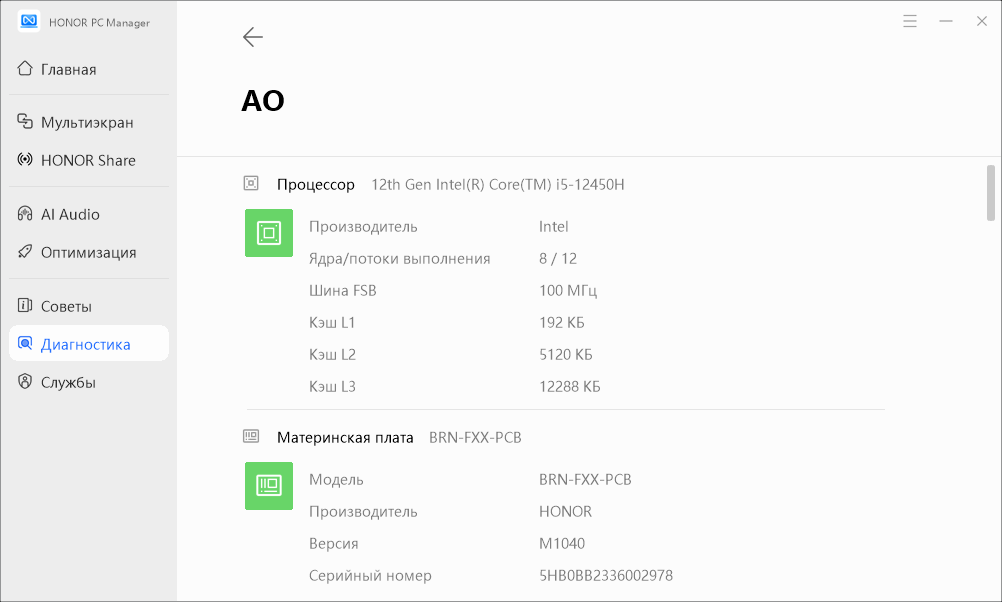Select Службы in the sidebar
Viewport: 1002px width, 602px height.
(68, 382)
